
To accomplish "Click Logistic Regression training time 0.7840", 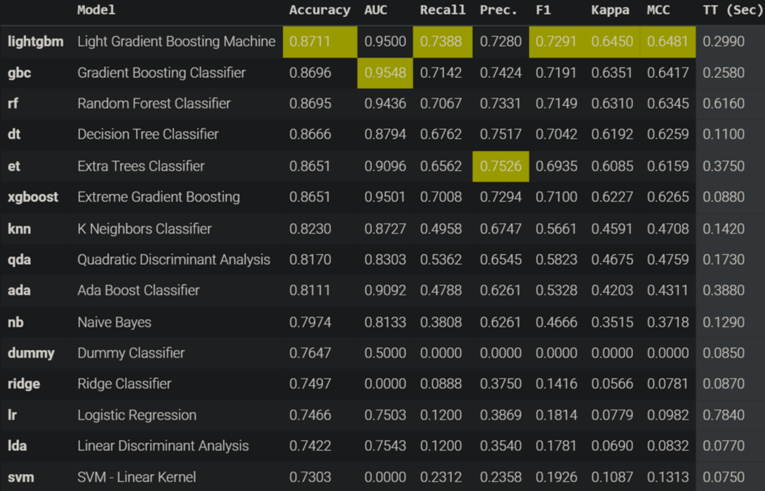I will point(724,415).
